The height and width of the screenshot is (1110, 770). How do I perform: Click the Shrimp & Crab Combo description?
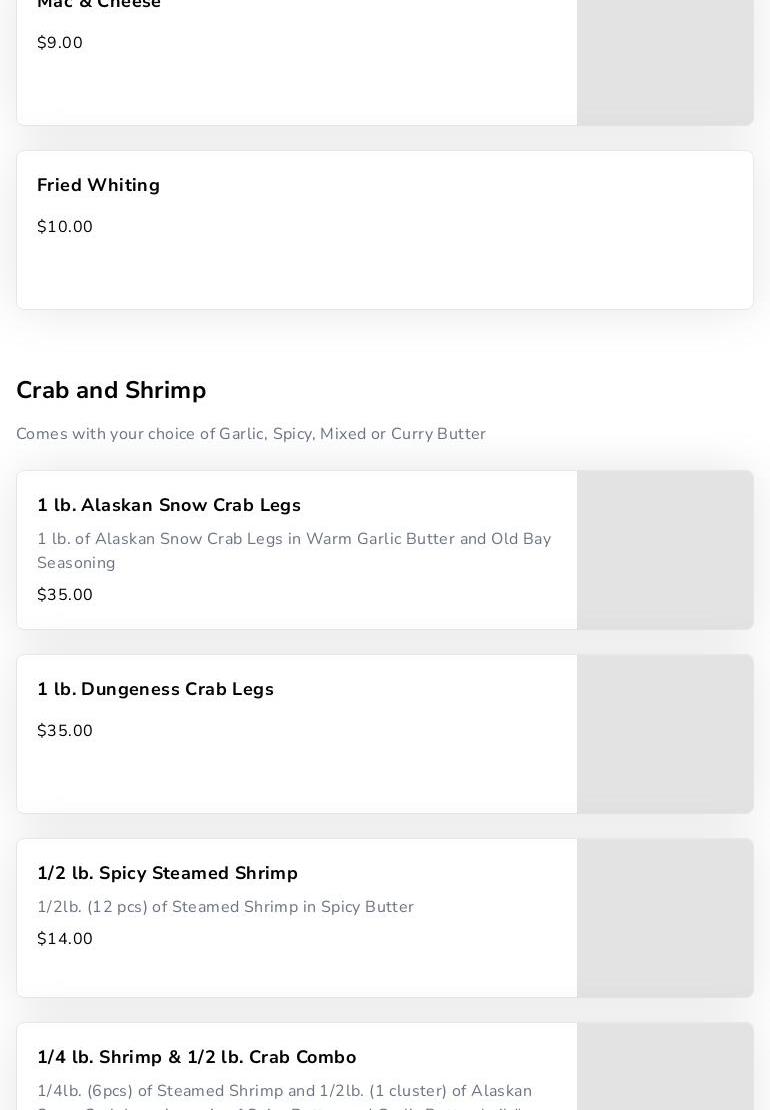[284, 1092]
